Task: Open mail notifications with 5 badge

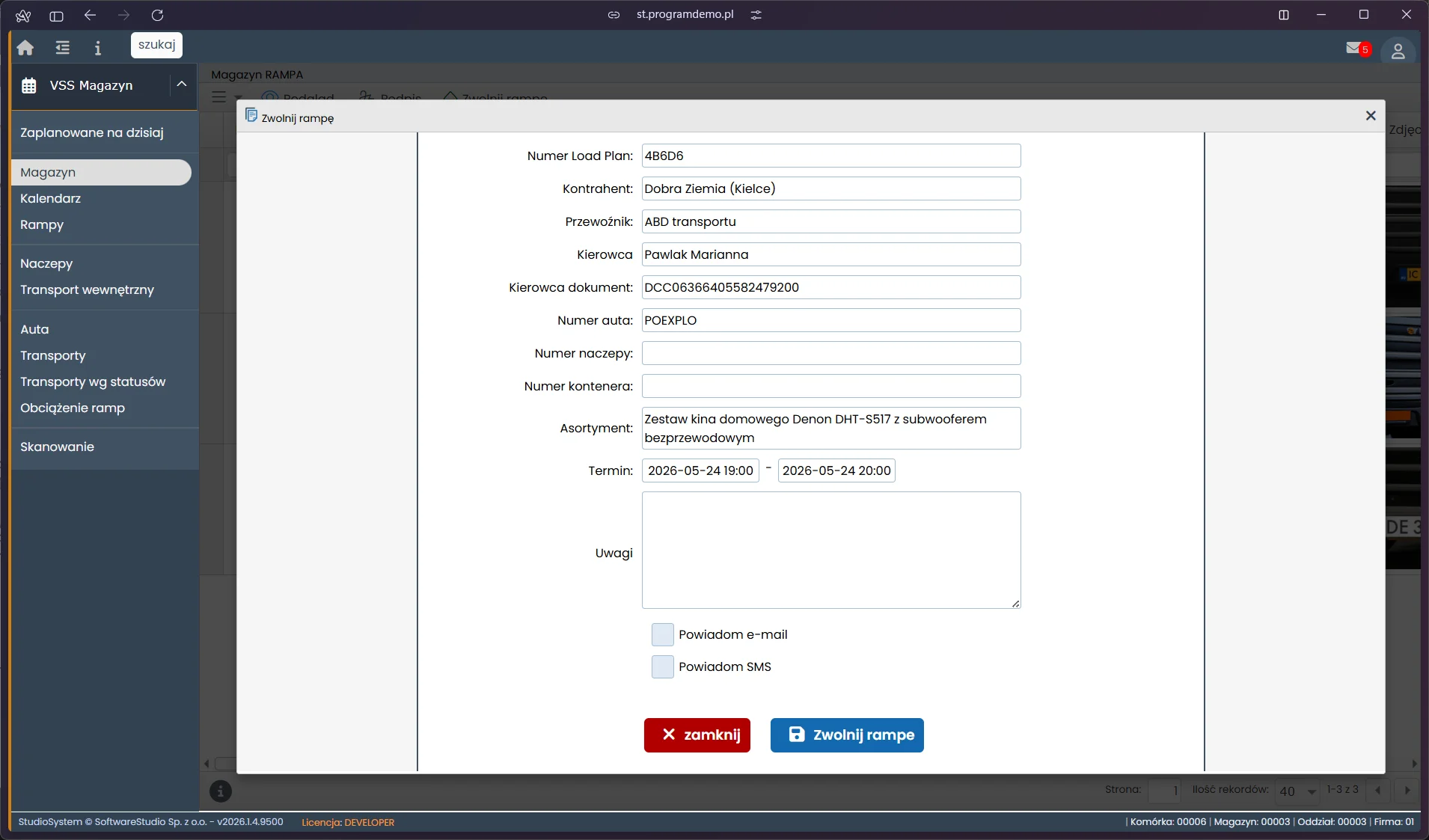Action: (x=1357, y=49)
